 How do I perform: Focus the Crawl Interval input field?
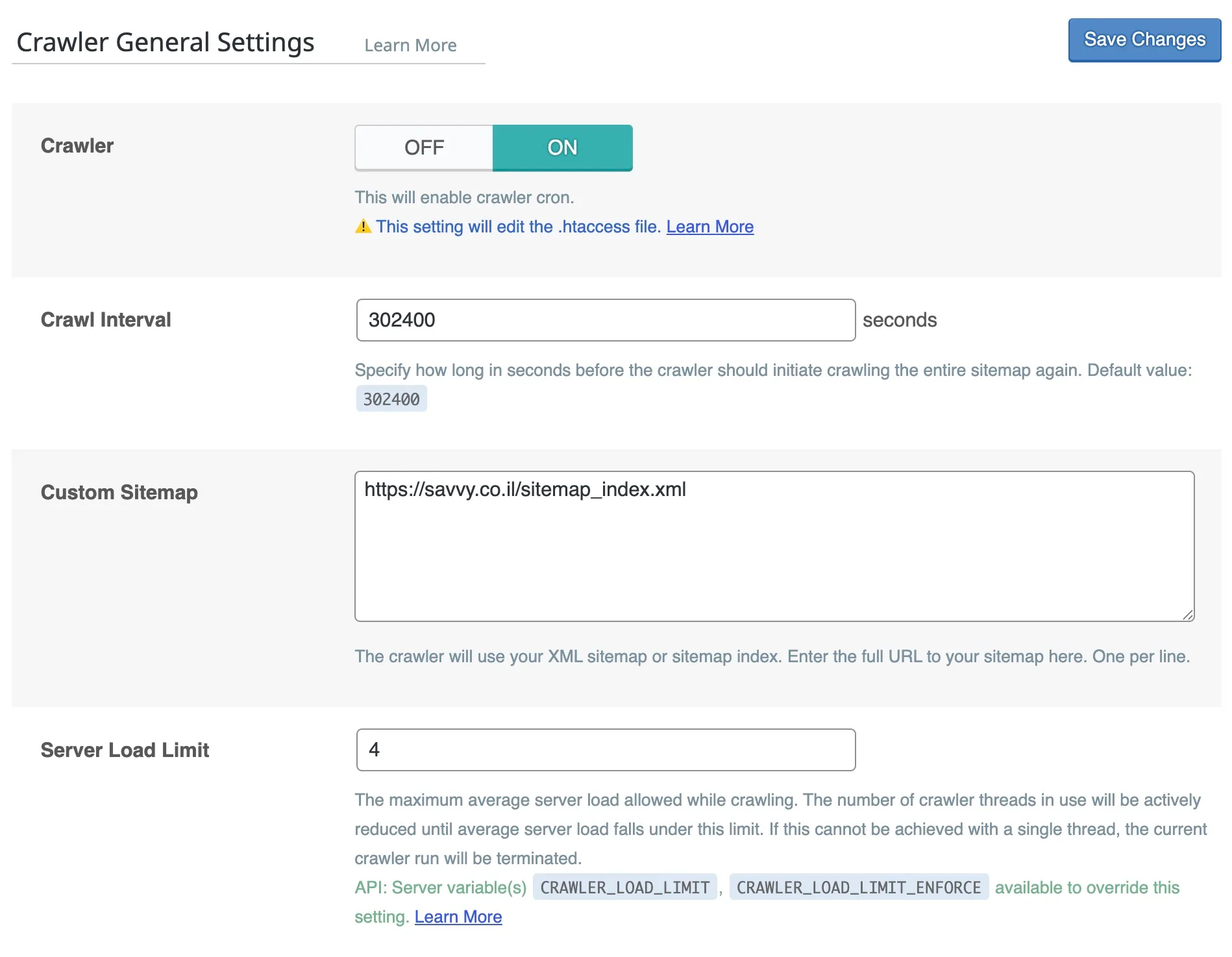pyautogui.click(x=606, y=320)
